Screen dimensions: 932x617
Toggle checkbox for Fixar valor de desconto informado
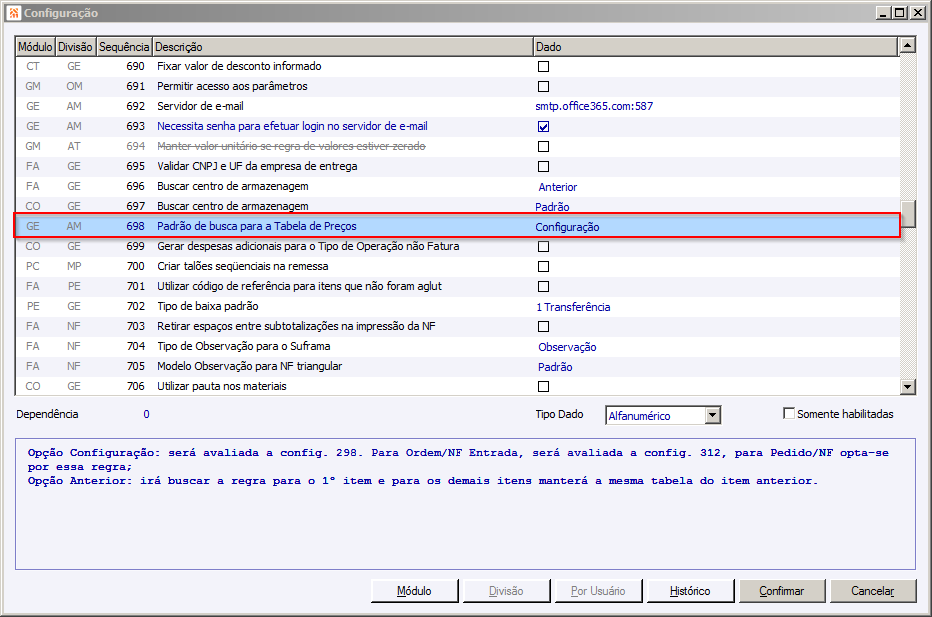pos(543,67)
